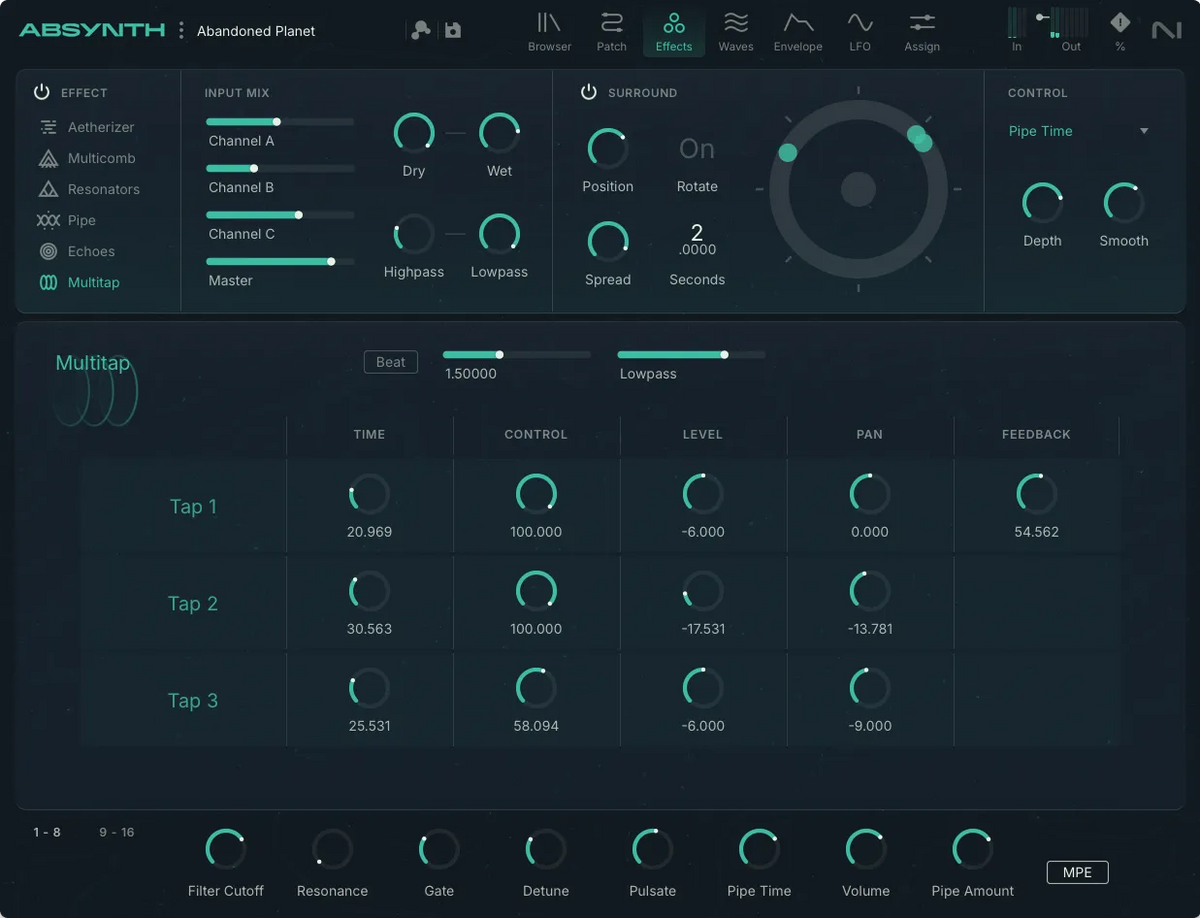Screen dimensions: 1200x918
Task: Click the MPE button
Action: pyautogui.click(x=1077, y=872)
